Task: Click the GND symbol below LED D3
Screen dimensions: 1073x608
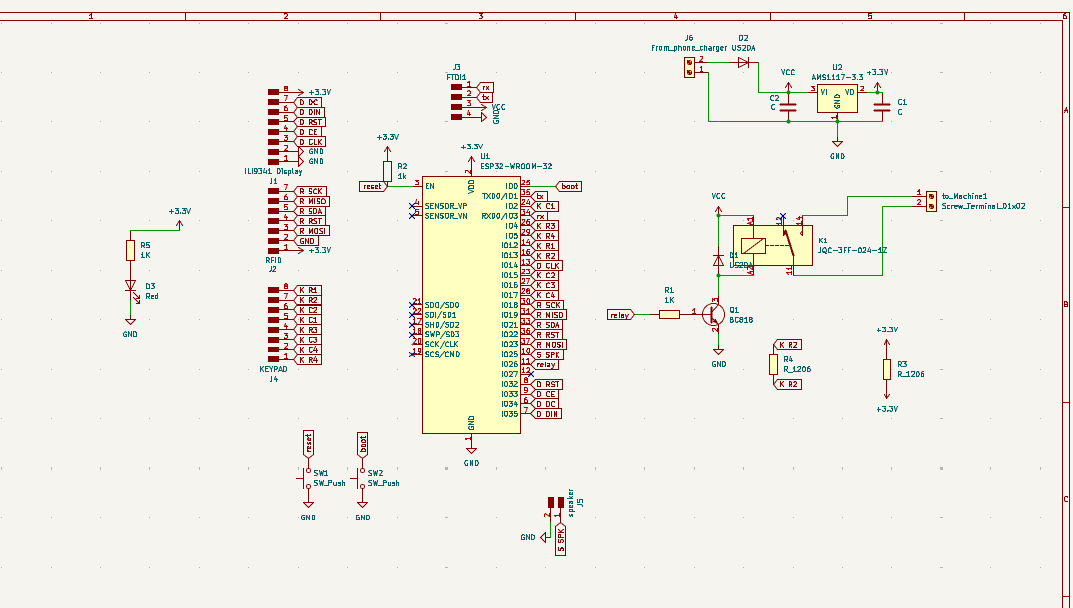Action: (130, 321)
